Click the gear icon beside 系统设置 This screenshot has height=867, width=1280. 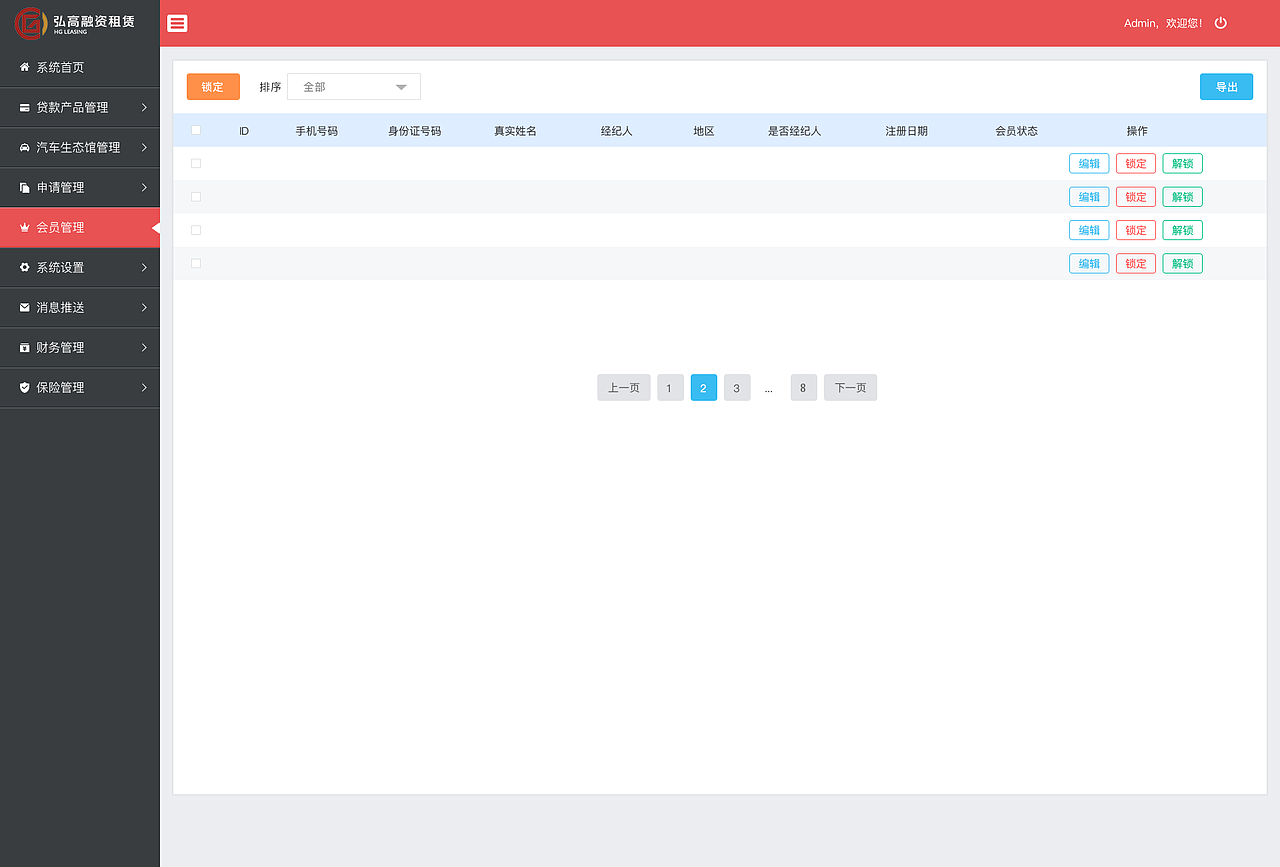[25, 267]
